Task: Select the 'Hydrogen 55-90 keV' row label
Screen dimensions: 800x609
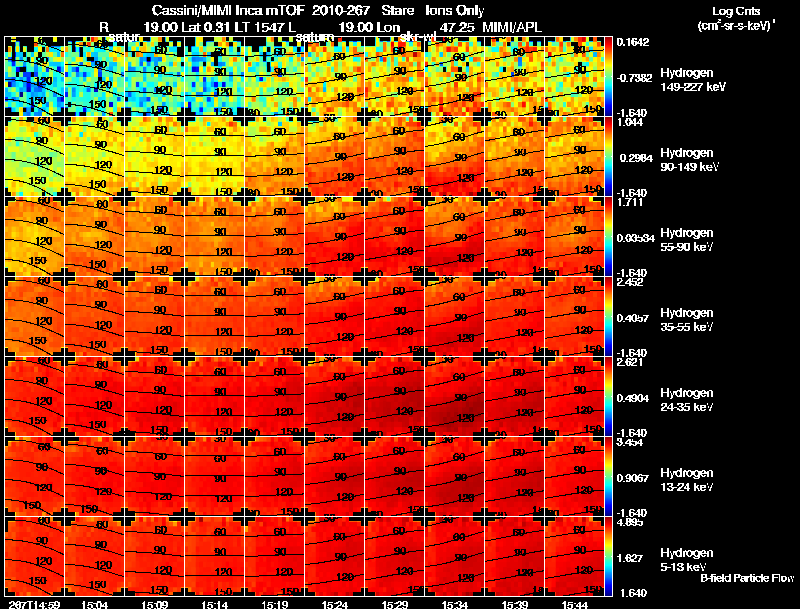Action: pyautogui.click(x=687, y=240)
